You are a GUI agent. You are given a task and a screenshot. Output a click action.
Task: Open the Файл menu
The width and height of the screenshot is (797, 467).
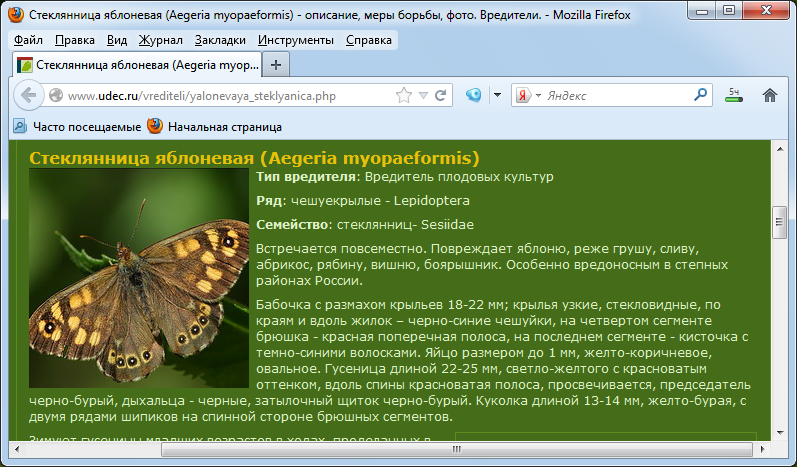pos(29,40)
